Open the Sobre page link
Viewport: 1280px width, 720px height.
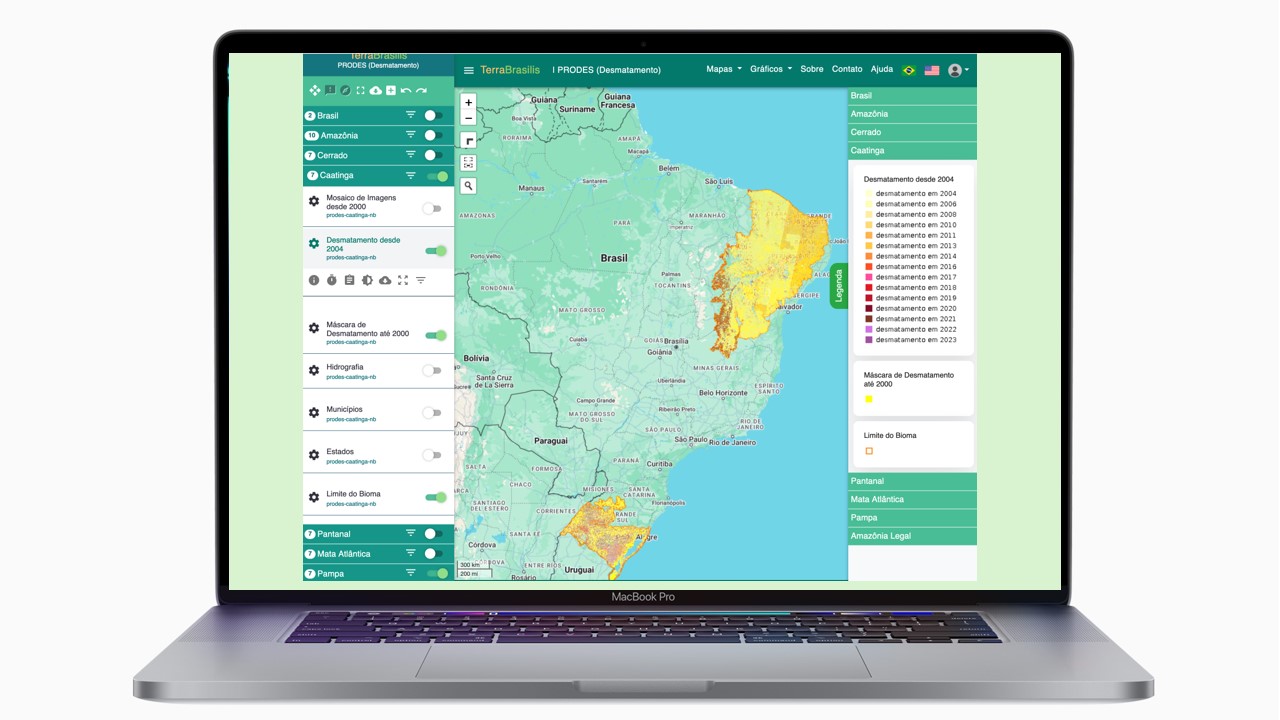pyautogui.click(x=812, y=70)
